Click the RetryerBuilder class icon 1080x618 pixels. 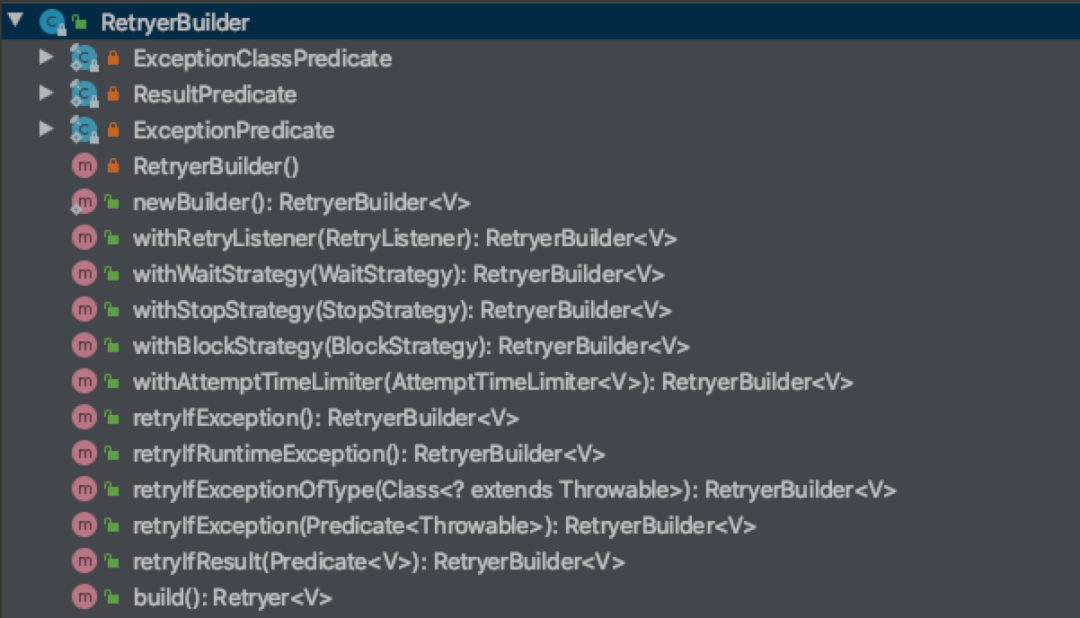(x=52, y=22)
